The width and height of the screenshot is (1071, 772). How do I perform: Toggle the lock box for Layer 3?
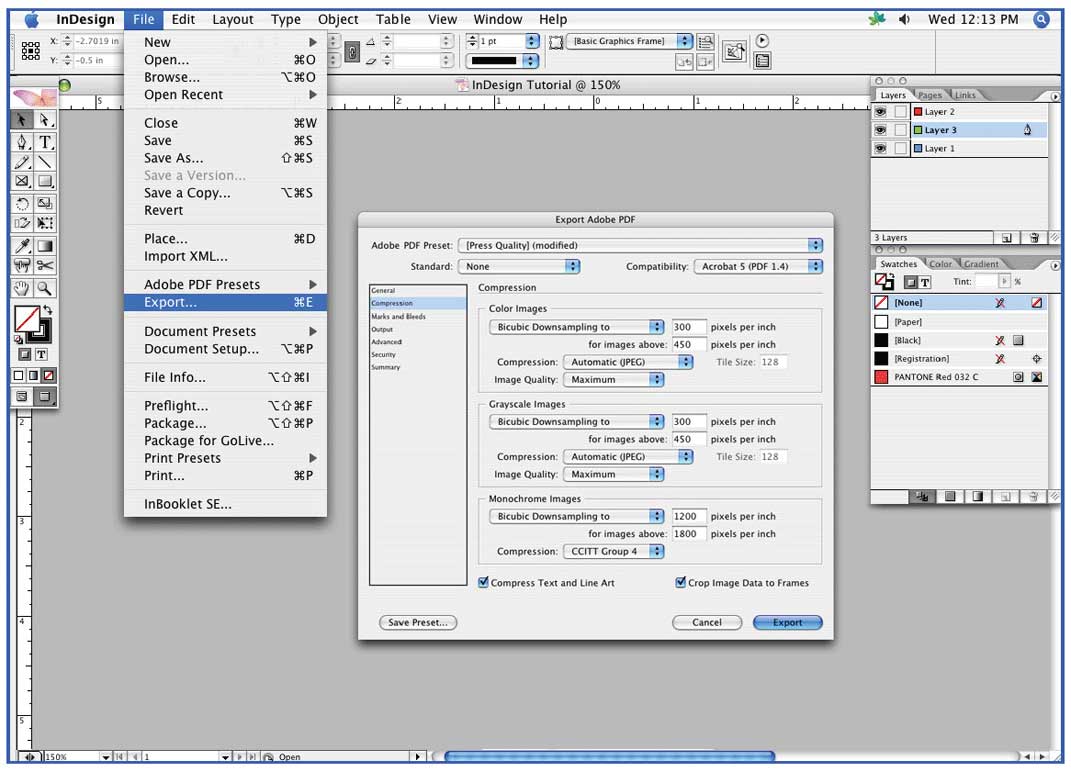[901, 130]
